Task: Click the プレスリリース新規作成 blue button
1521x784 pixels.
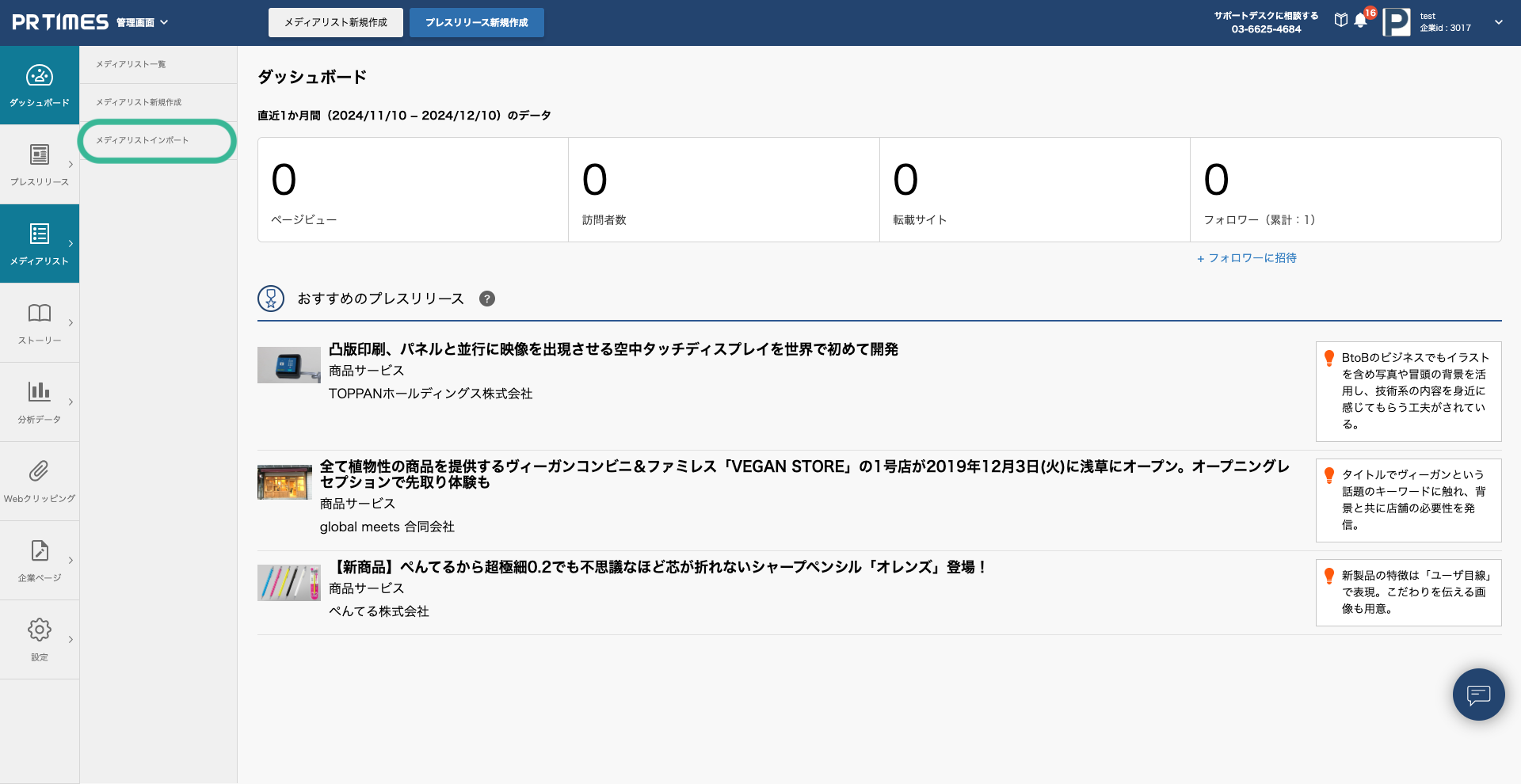Action: [x=476, y=22]
